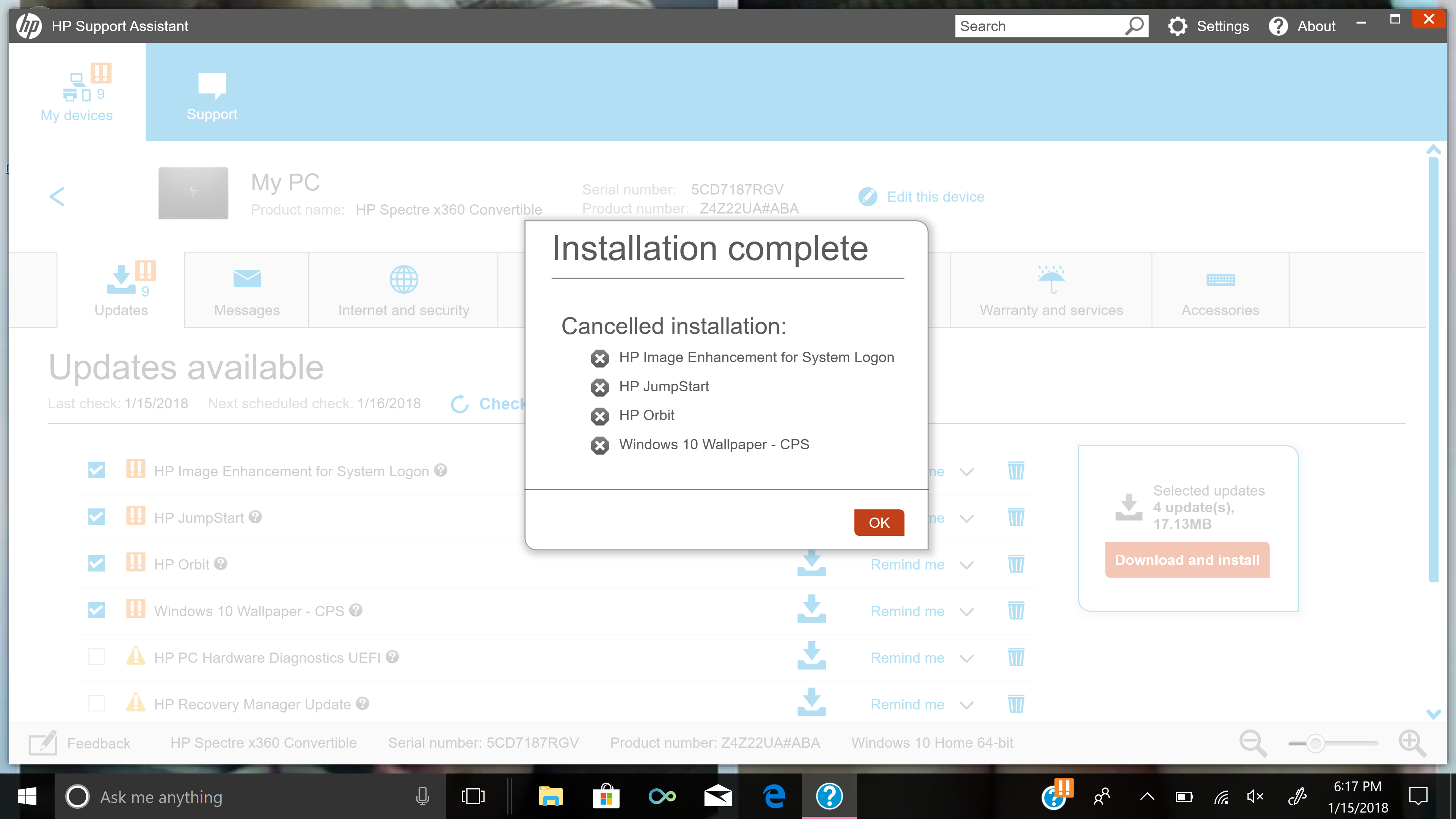This screenshot has width=1456, height=819.
Task: Open the Messages tab
Action: [x=246, y=290]
